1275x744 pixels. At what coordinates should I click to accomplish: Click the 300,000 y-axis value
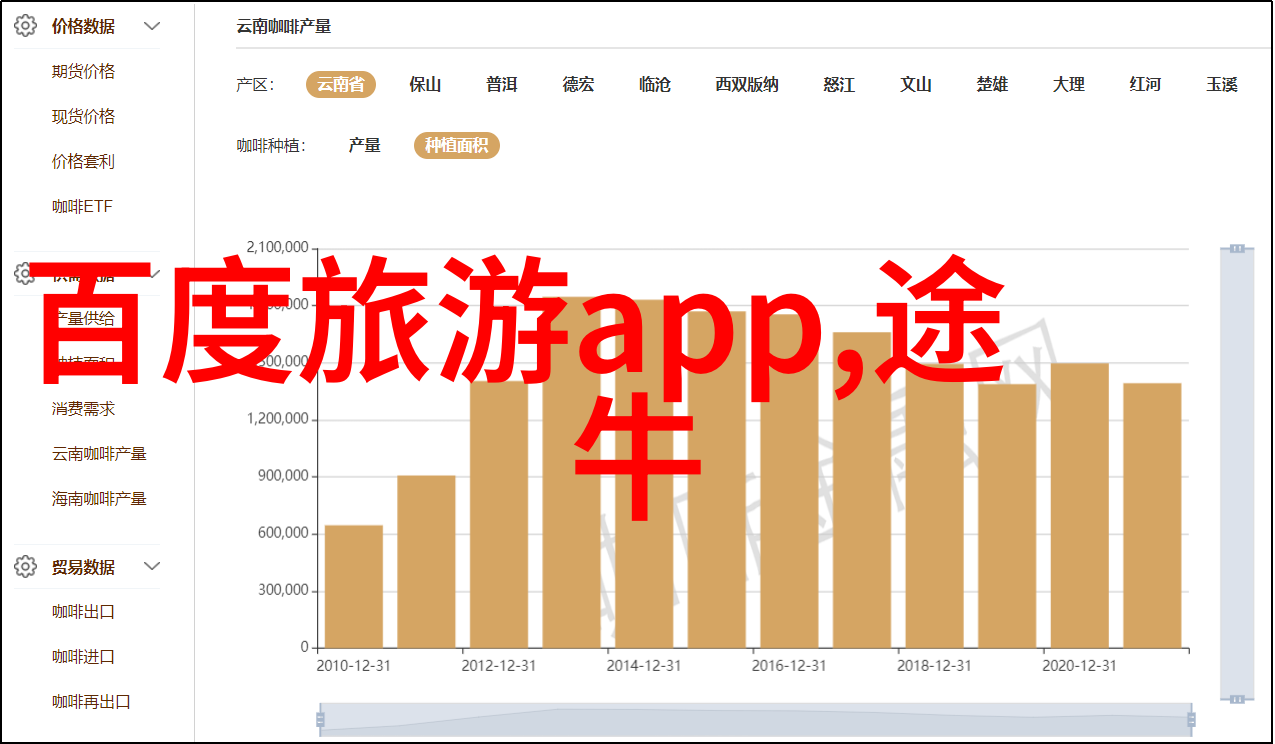[283, 590]
